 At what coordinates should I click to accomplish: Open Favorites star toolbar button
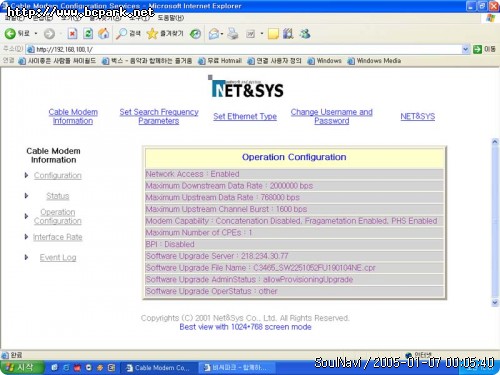165,33
